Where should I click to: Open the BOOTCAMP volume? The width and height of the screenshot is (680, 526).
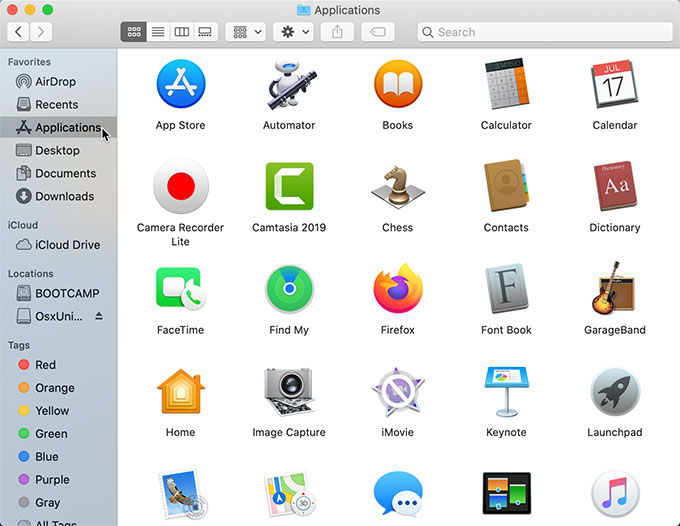[59, 294]
